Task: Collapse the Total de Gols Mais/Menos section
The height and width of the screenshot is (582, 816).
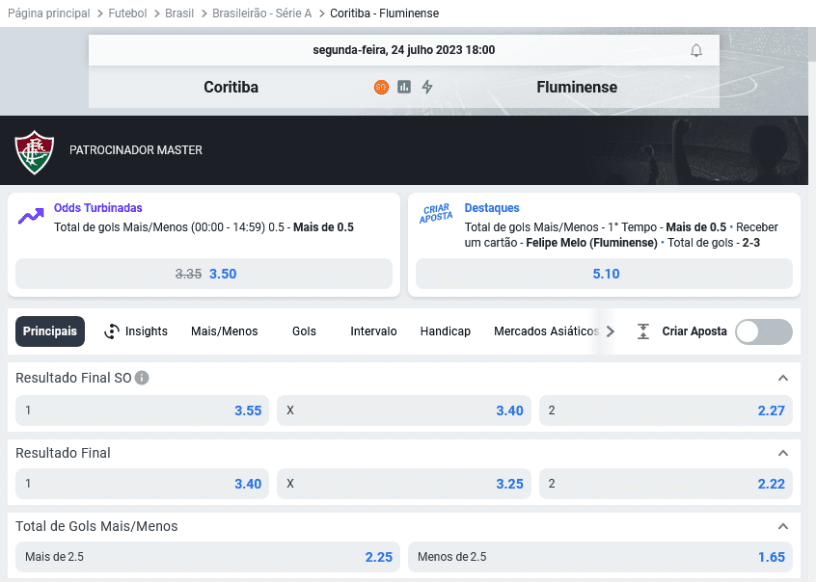Action: [783, 526]
